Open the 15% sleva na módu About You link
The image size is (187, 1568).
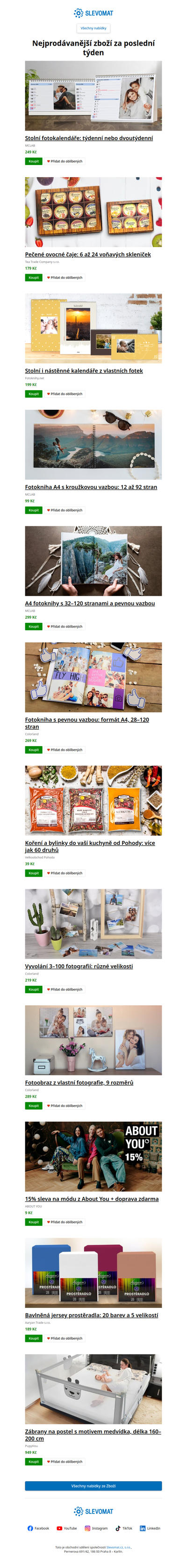tap(92, 1199)
